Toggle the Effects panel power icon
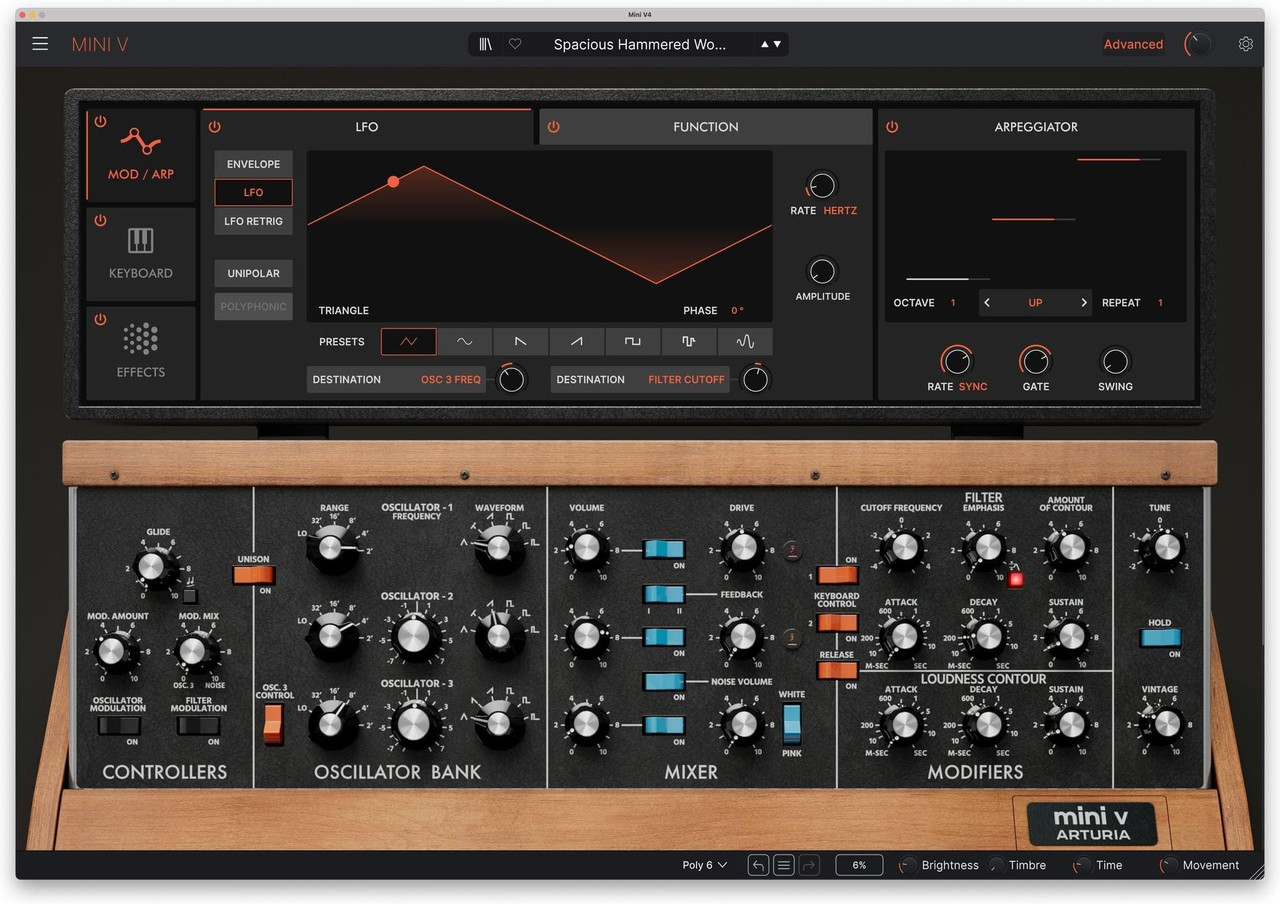Viewport: 1280px width, 904px height. tap(100, 319)
